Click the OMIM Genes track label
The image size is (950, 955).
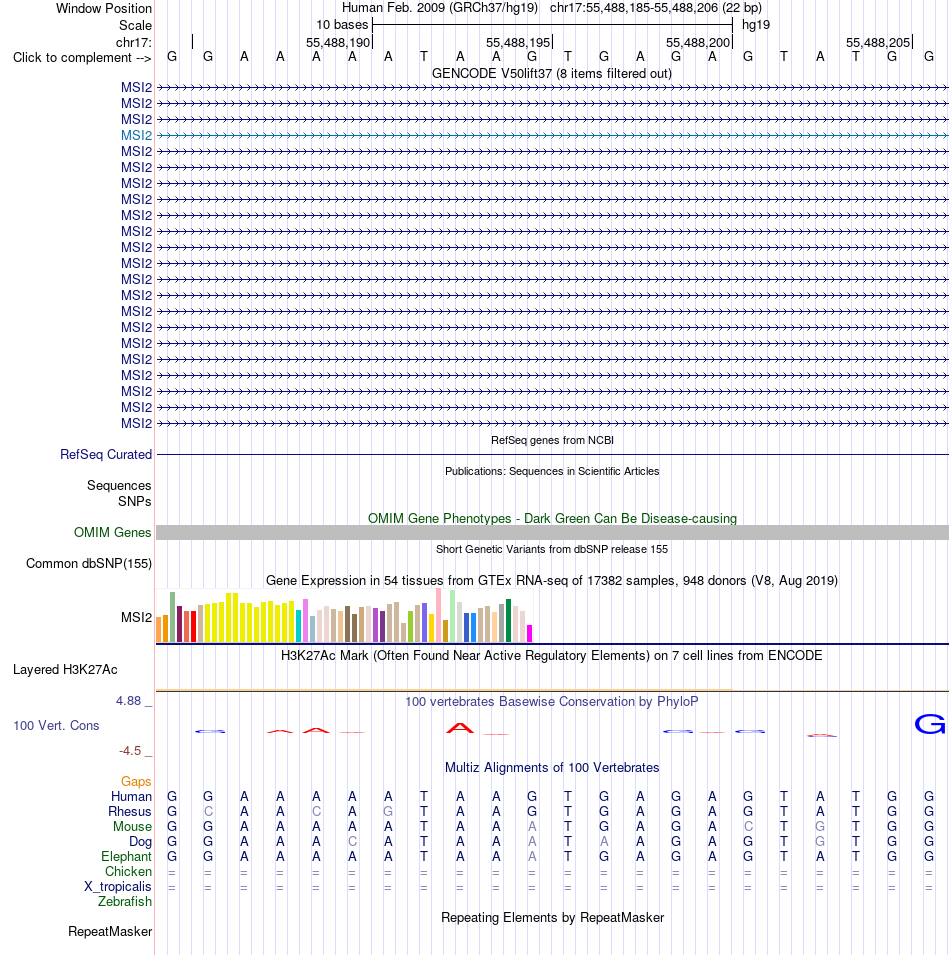[x=113, y=532]
